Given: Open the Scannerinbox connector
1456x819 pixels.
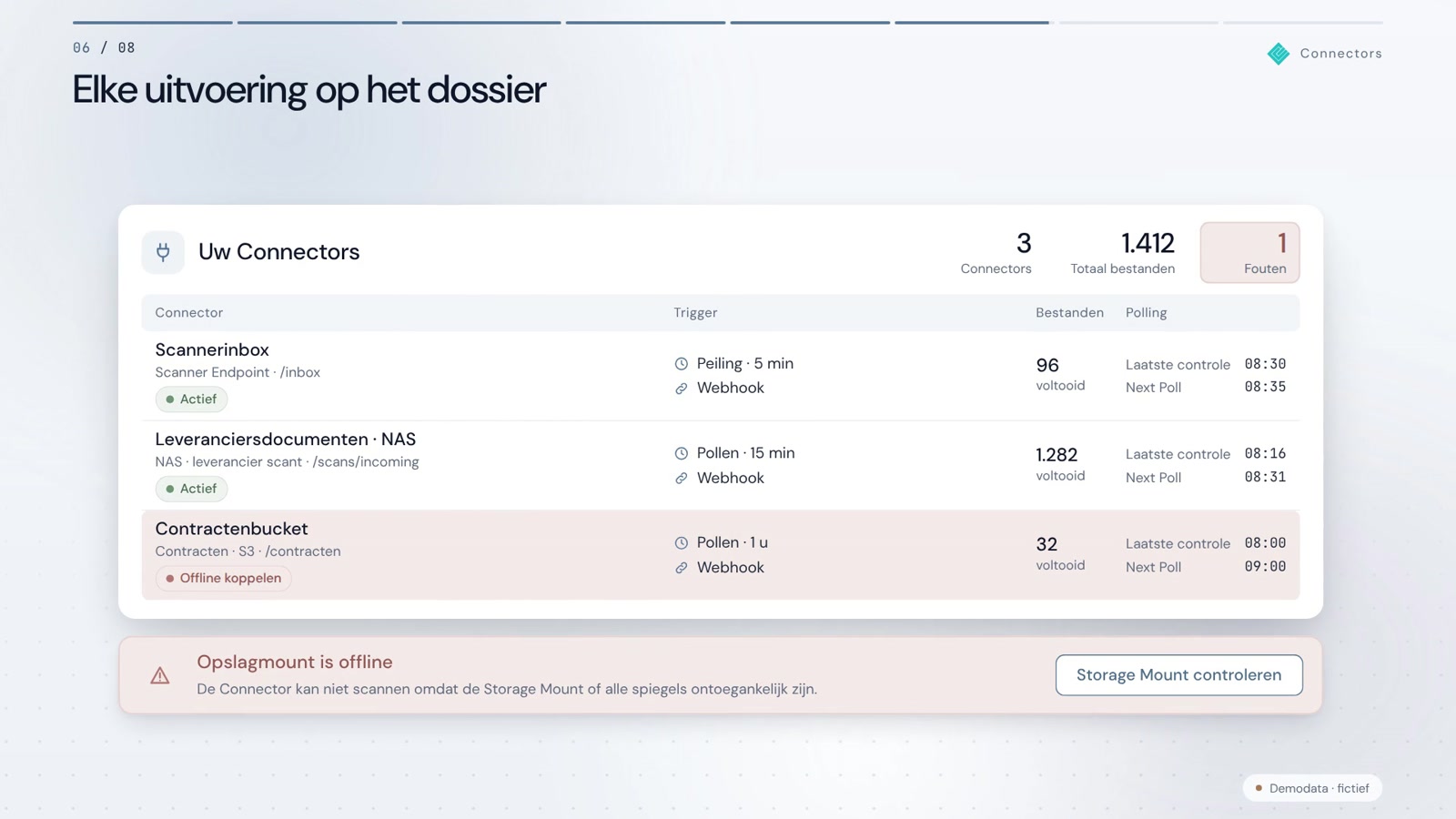Looking at the screenshot, I should (x=721, y=376).
